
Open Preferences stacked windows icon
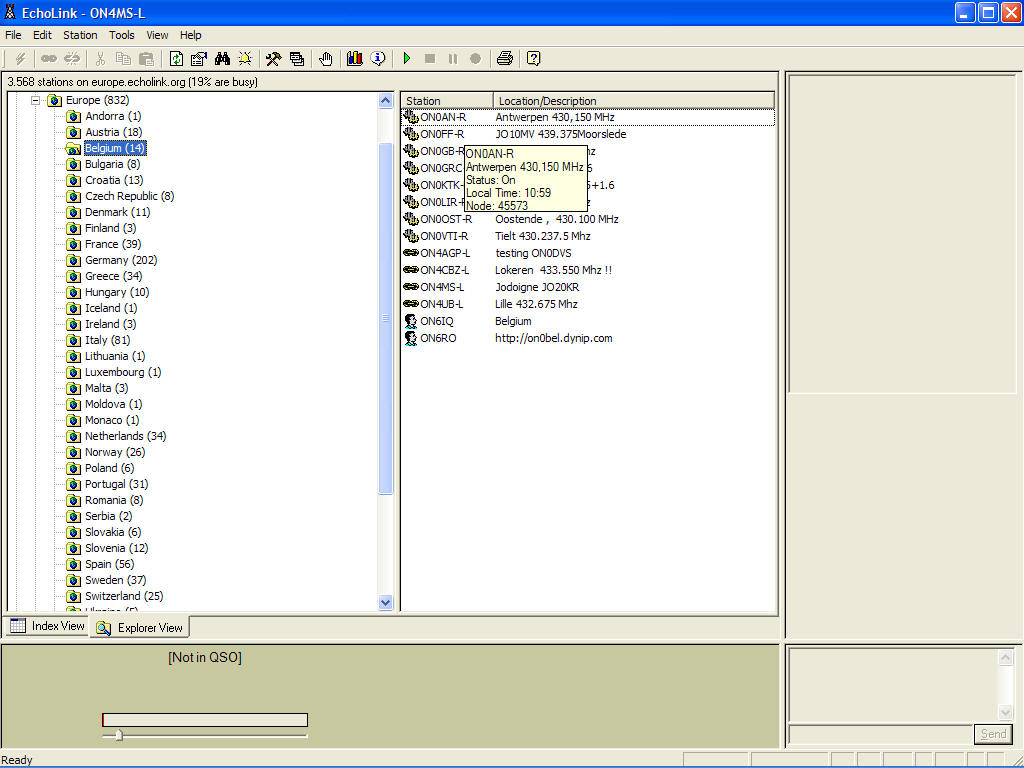296,59
